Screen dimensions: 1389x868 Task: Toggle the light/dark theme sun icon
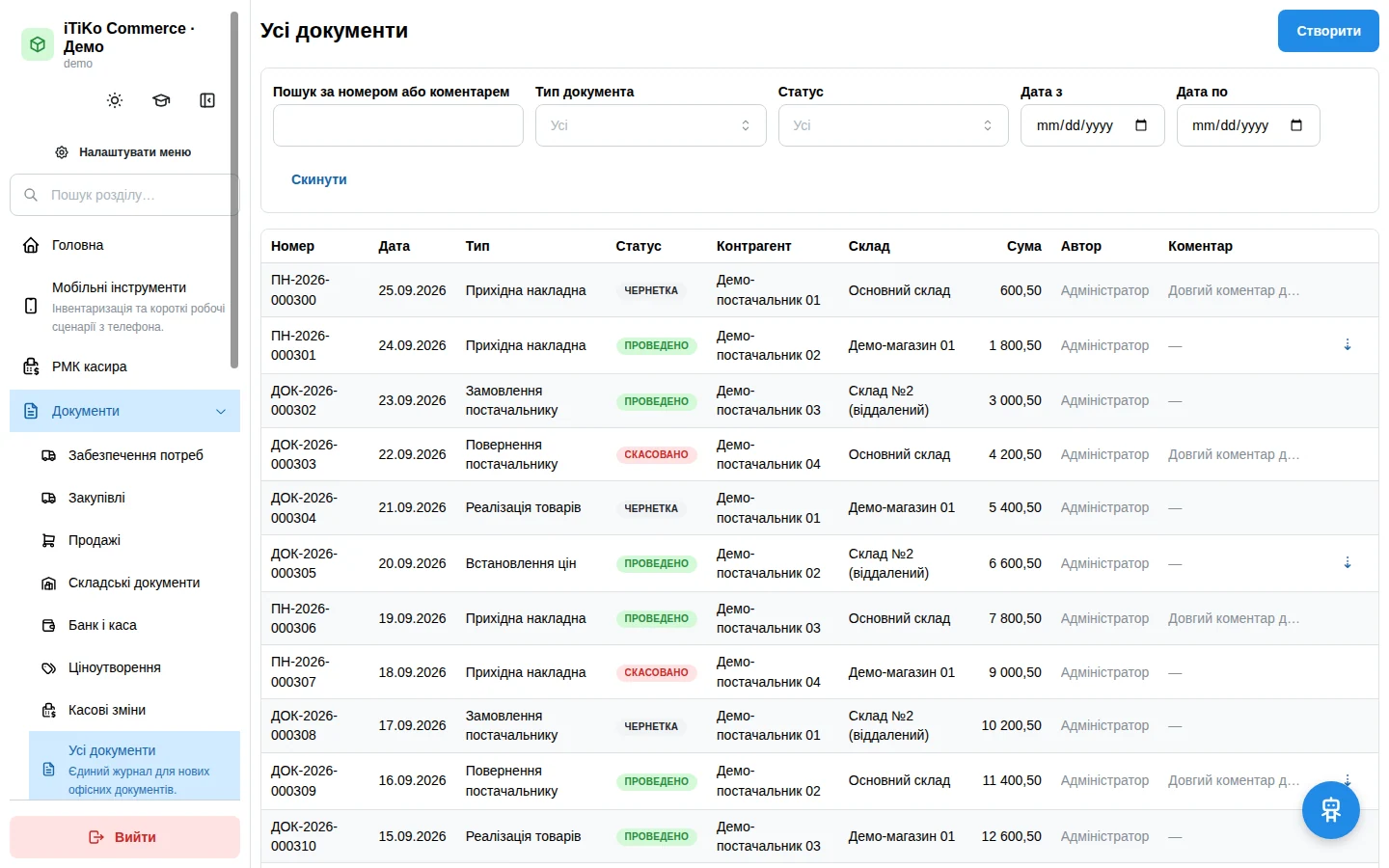115,100
